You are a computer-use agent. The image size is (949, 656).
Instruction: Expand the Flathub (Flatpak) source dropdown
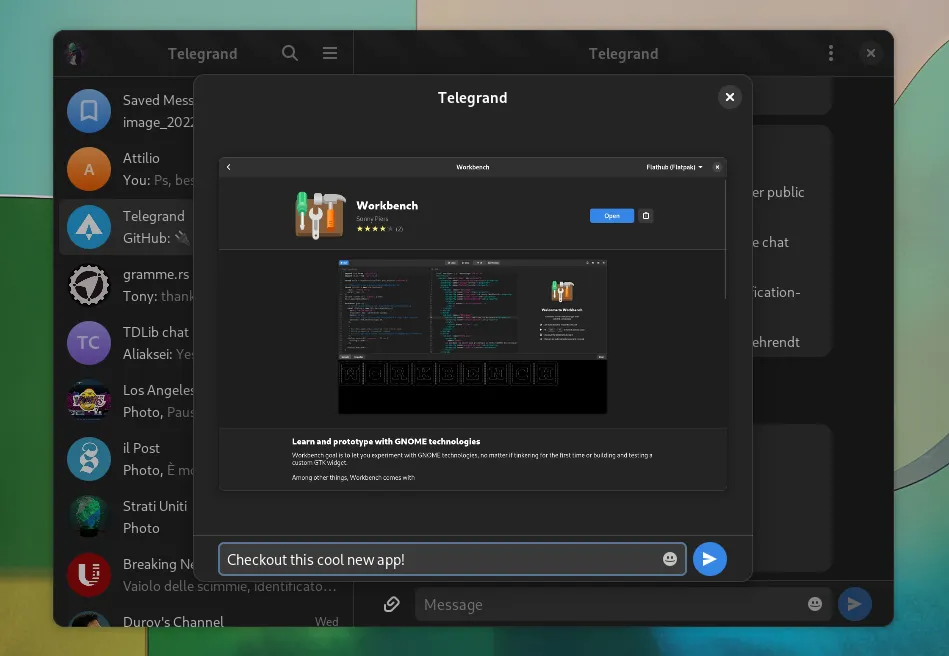(674, 167)
